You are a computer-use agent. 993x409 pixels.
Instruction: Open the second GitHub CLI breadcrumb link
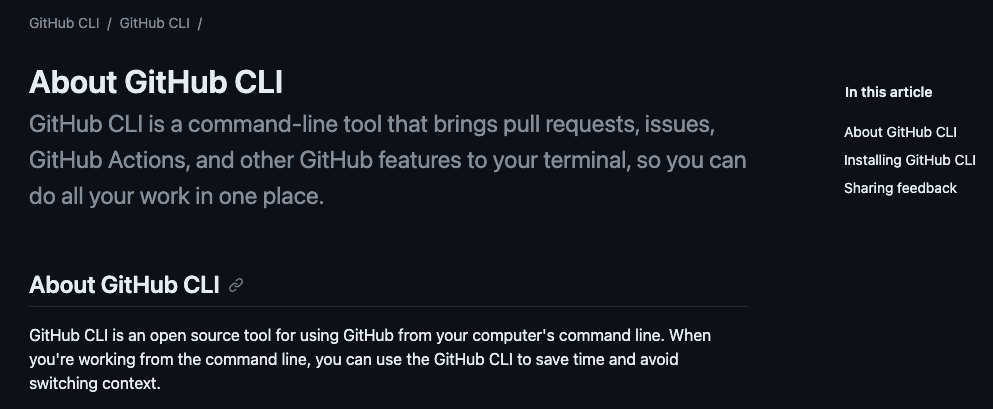154,23
